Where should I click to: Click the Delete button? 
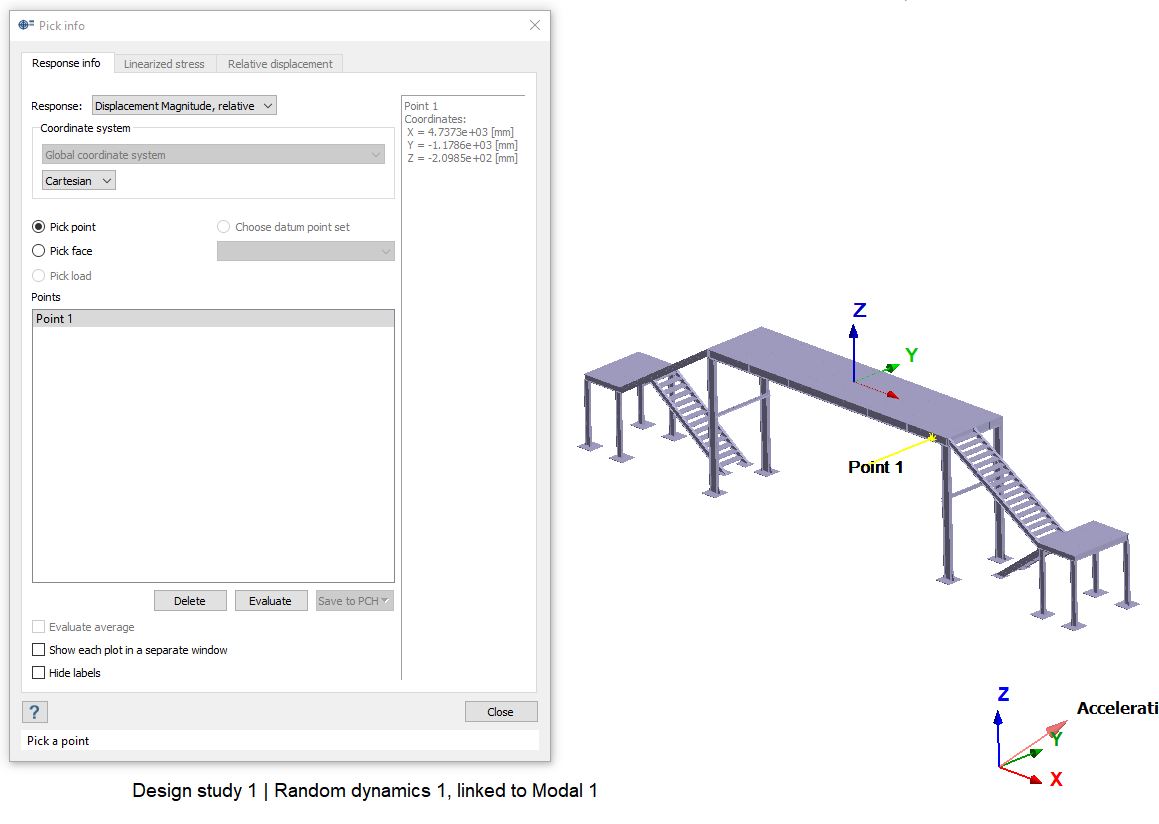(190, 601)
